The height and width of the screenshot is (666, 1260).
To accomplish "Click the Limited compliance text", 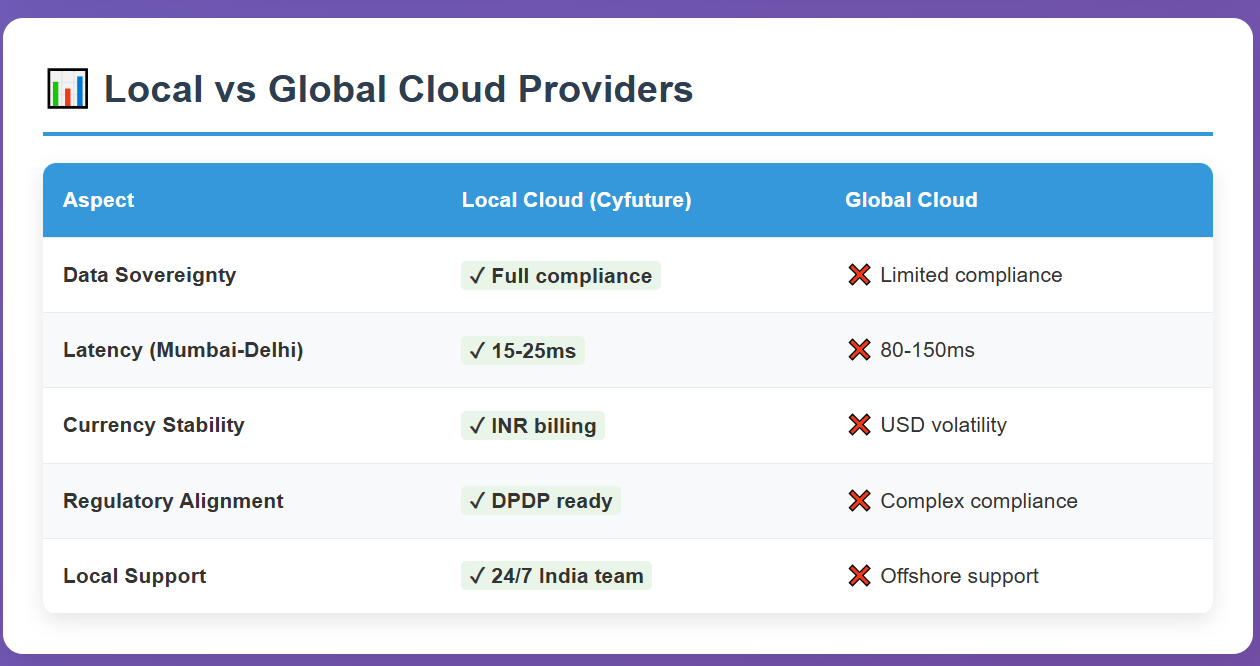I will pos(971,275).
